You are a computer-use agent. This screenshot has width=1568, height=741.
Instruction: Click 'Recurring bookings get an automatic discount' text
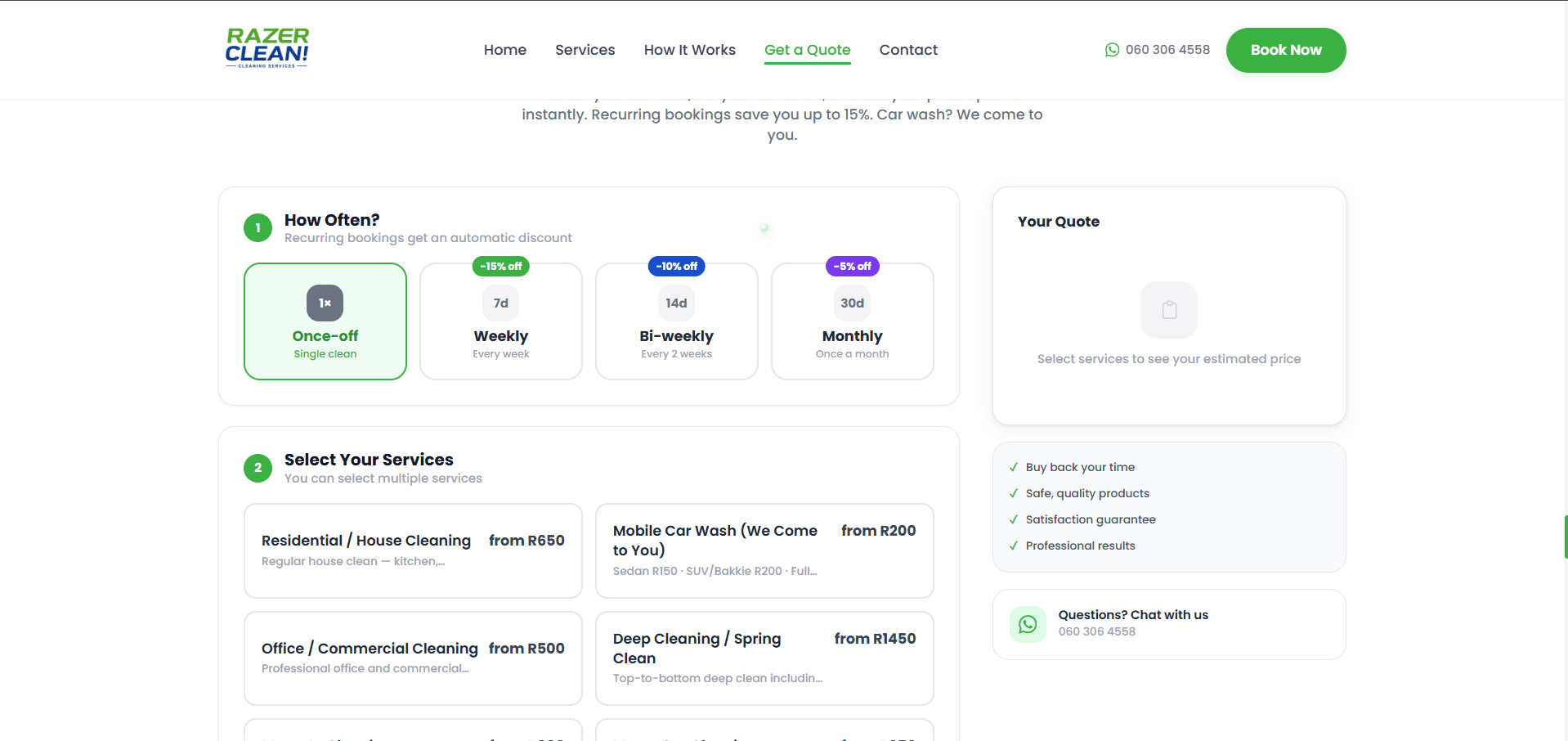point(428,238)
